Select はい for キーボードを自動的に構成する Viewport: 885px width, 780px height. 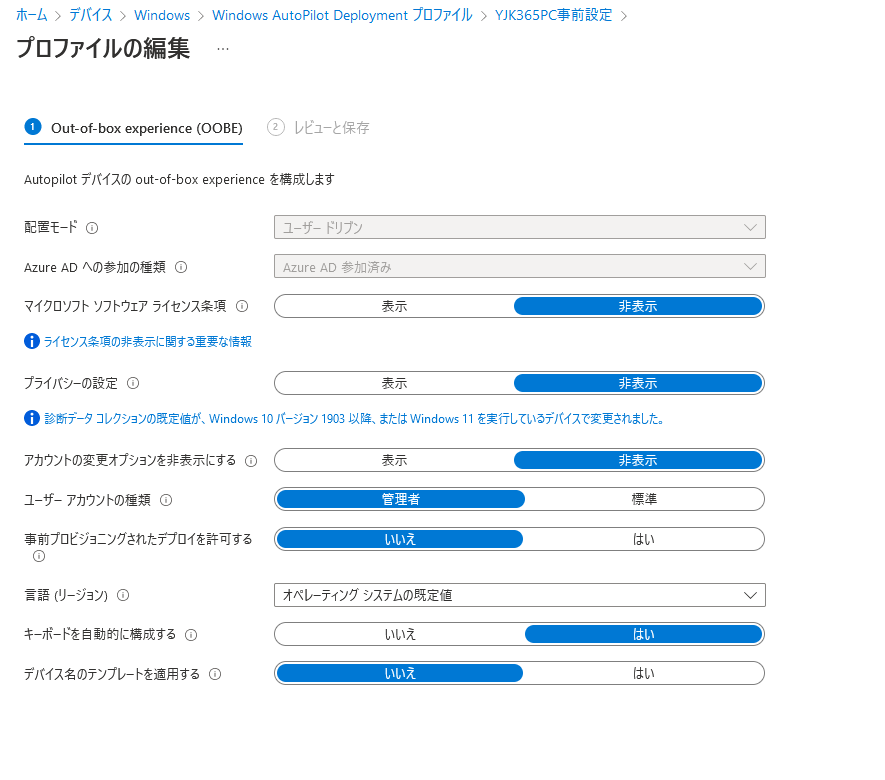[x=643, y=634]
